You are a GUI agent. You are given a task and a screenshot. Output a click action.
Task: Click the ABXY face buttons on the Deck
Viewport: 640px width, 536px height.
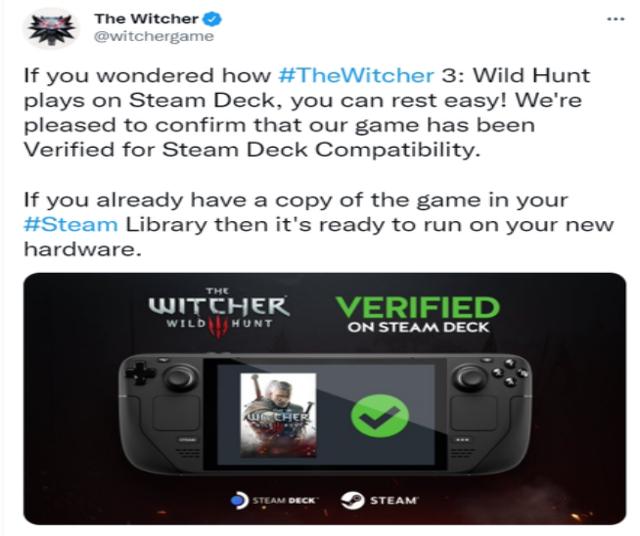[509, 372]
